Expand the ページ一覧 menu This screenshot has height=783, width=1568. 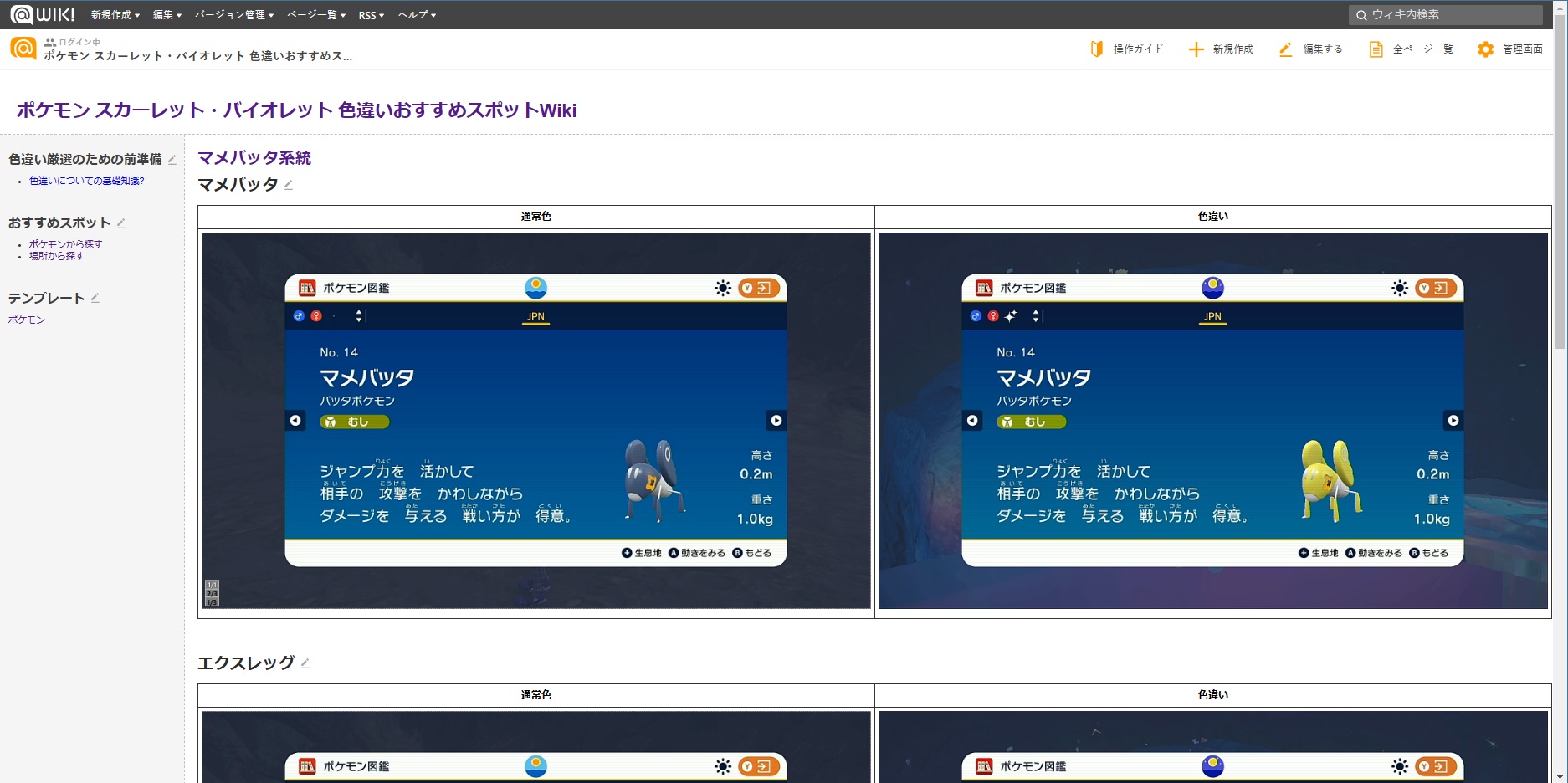[316, 15]
